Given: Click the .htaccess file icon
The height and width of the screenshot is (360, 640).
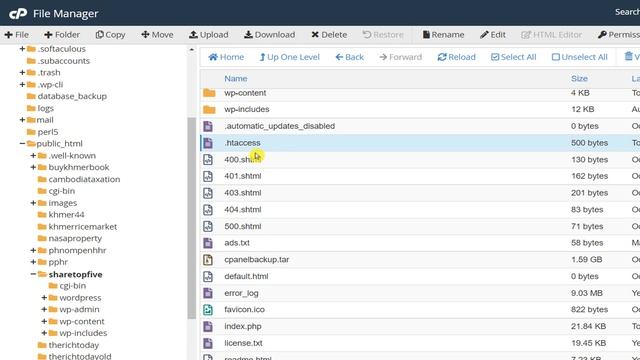Looking at the screenshot, I should (x=208, y=143).
